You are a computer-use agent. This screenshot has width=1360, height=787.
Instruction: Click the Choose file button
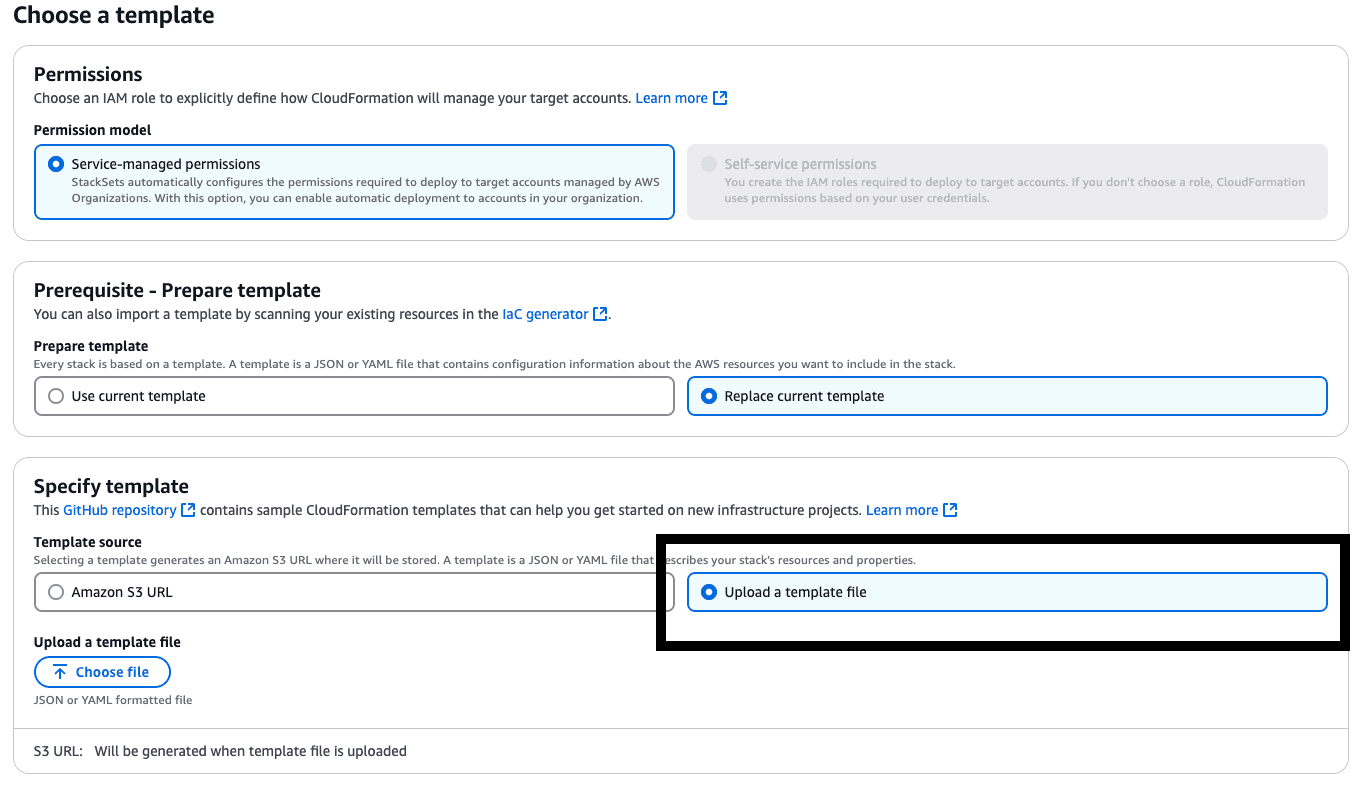pyautogui.click(x=102, y=672)
